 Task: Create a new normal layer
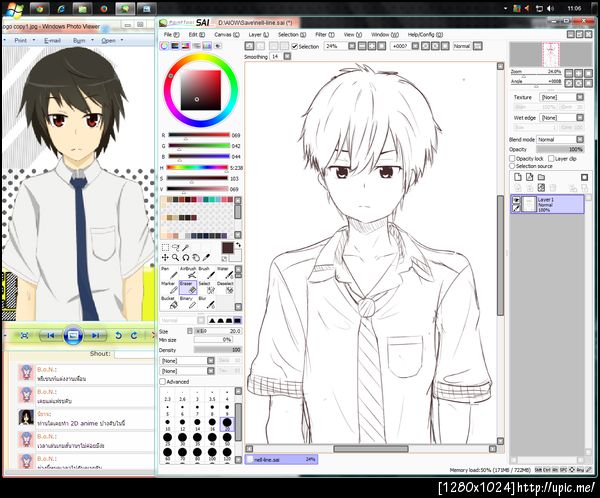(518, 177)
